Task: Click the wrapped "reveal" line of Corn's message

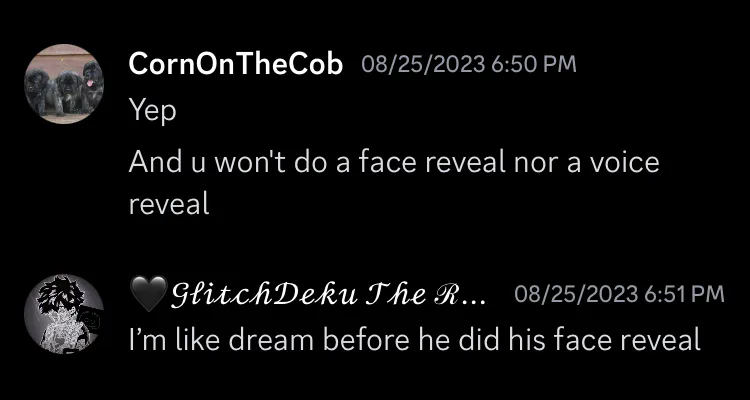Action: [169, 204]
